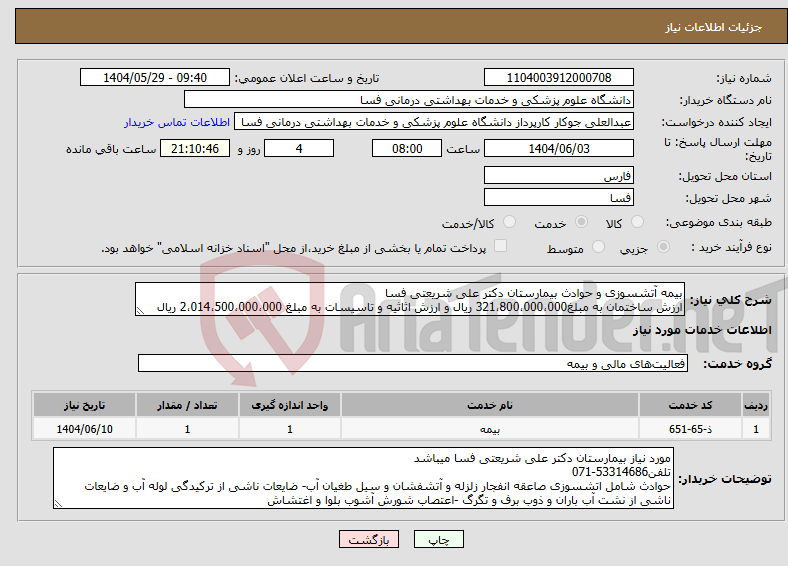Viewport: 788px width, 566px height.
Task: Select the متوسط purchase type radio
Action: [x=598, y=246]
